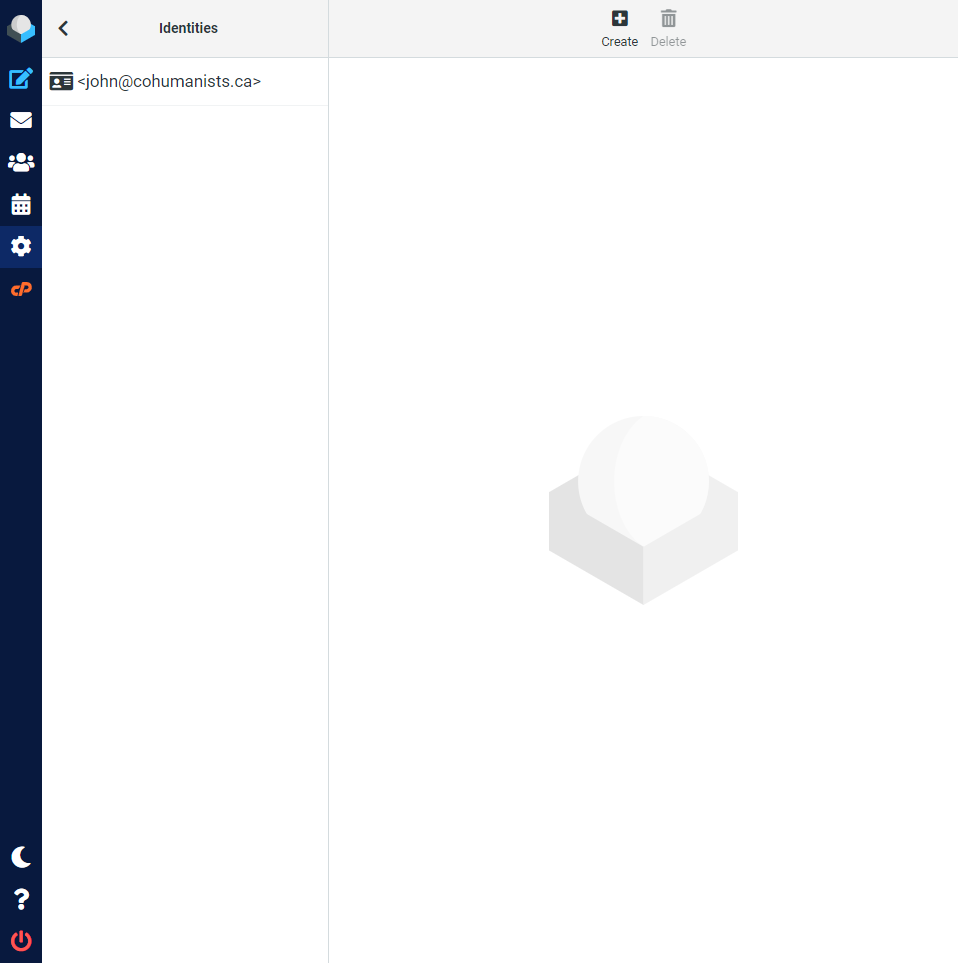Go back using the Identities back arrow
The width and height of the screenshot is (958, 963).
pyautogui.click(x=63, y=28)
